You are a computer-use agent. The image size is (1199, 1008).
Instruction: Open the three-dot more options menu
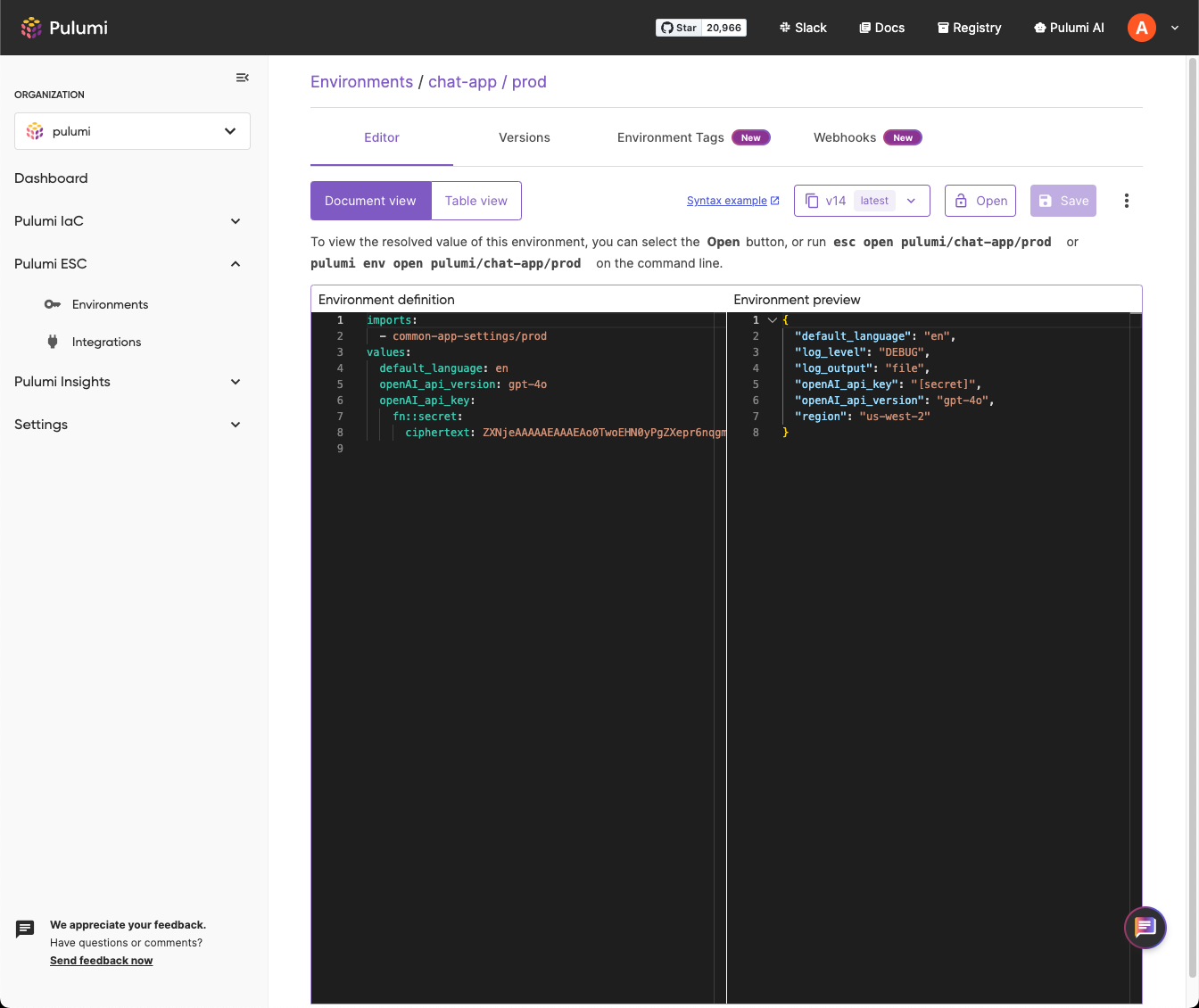point(1127,201)
